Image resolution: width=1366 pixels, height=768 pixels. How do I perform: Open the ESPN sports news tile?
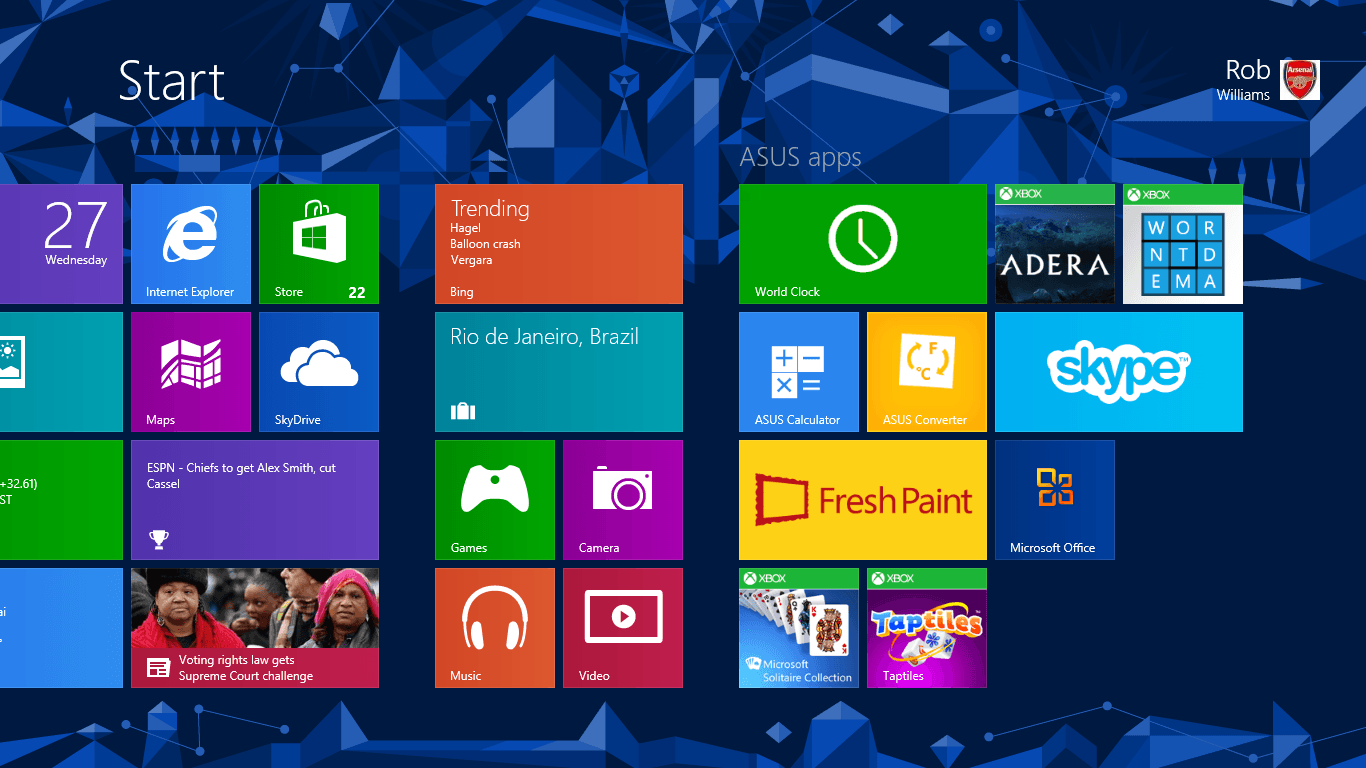(255, 499)
